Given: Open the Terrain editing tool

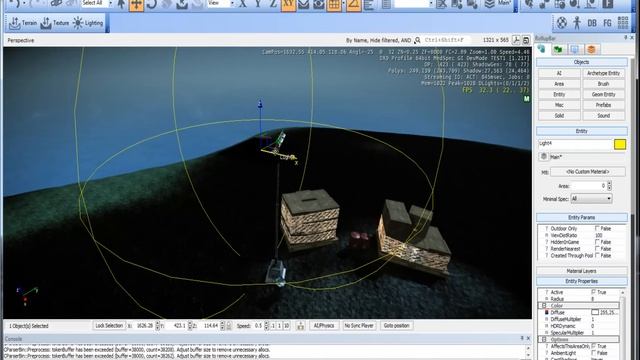Looking at the screenshot, I should [23, 23].
